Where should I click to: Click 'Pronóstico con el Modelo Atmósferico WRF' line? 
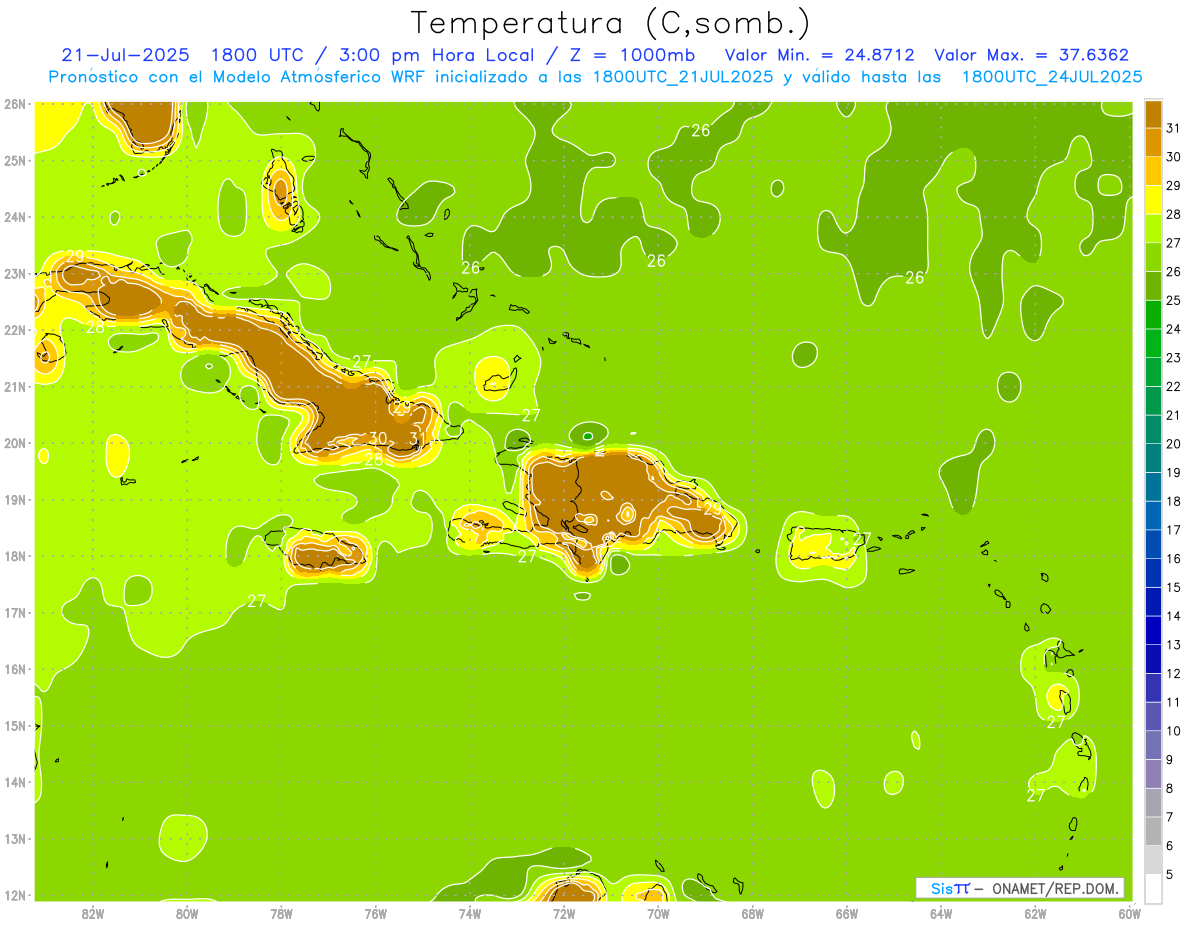(240, 76)
